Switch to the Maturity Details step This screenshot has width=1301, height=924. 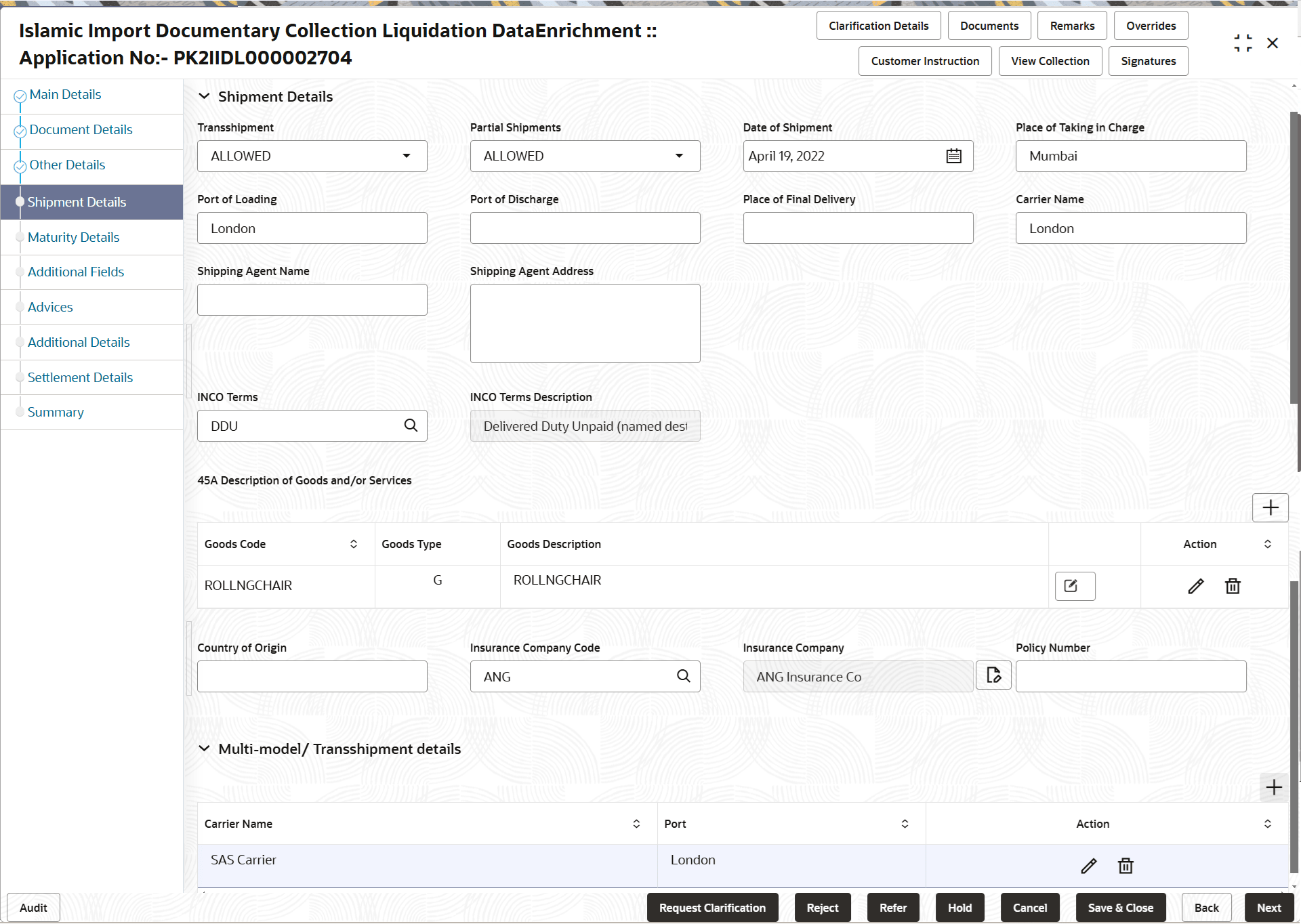[x=73, y=237]
